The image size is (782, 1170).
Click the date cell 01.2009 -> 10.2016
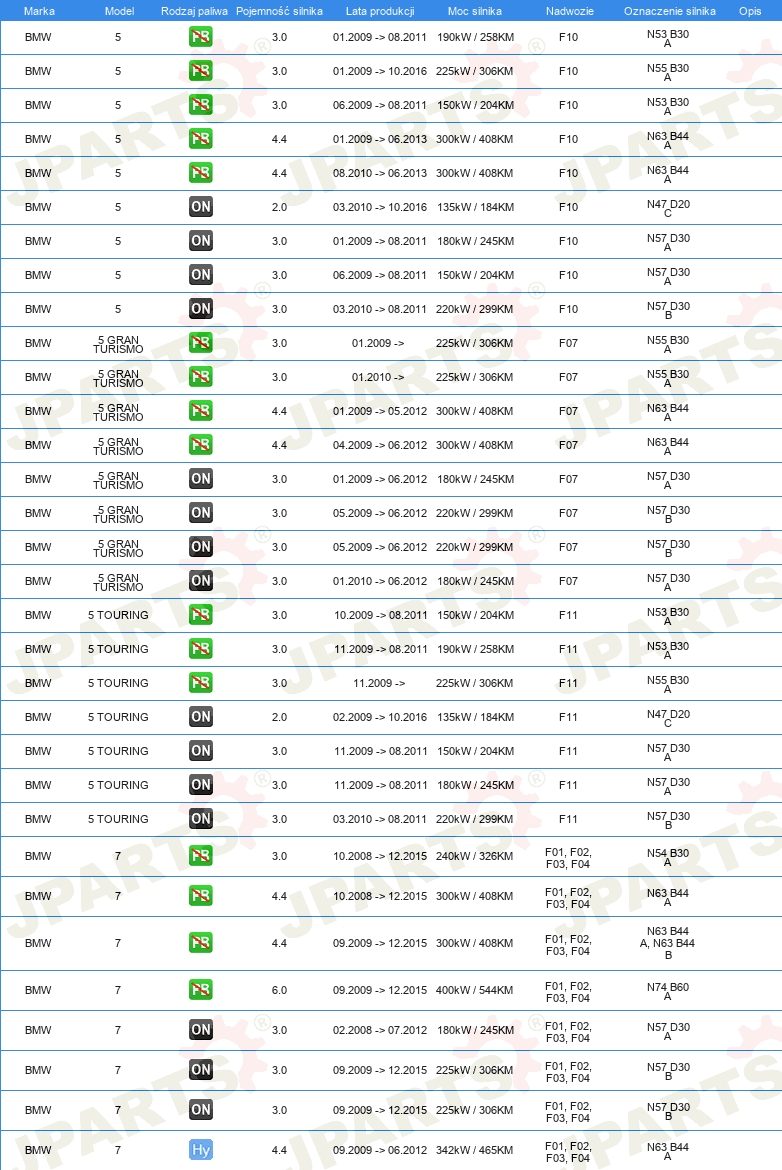(380, 71)
